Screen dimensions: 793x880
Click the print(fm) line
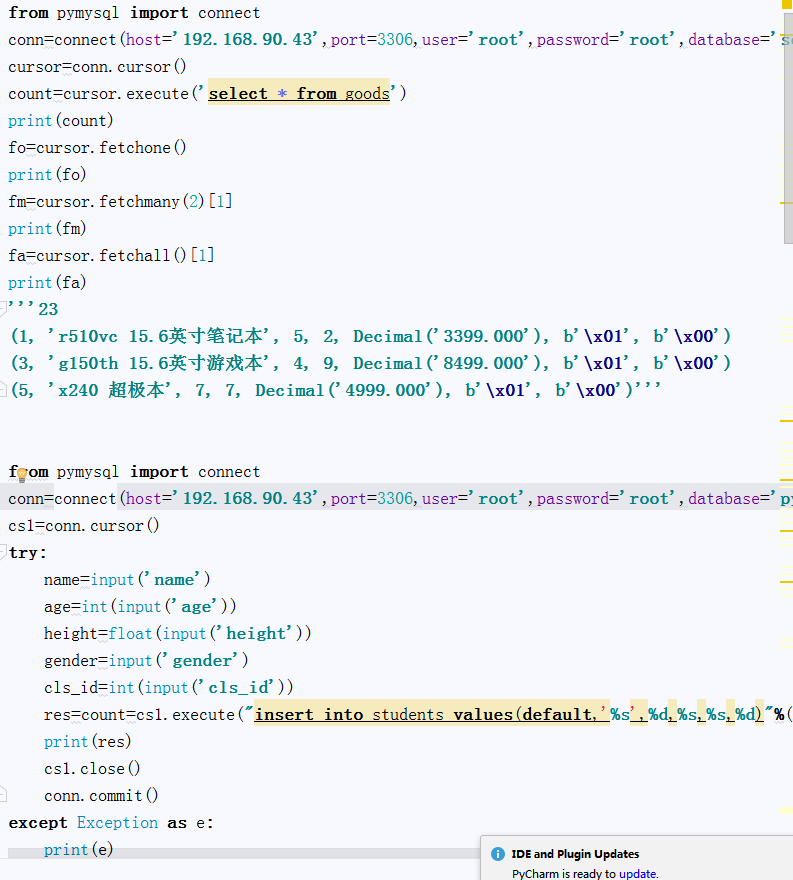pos(47,228)
